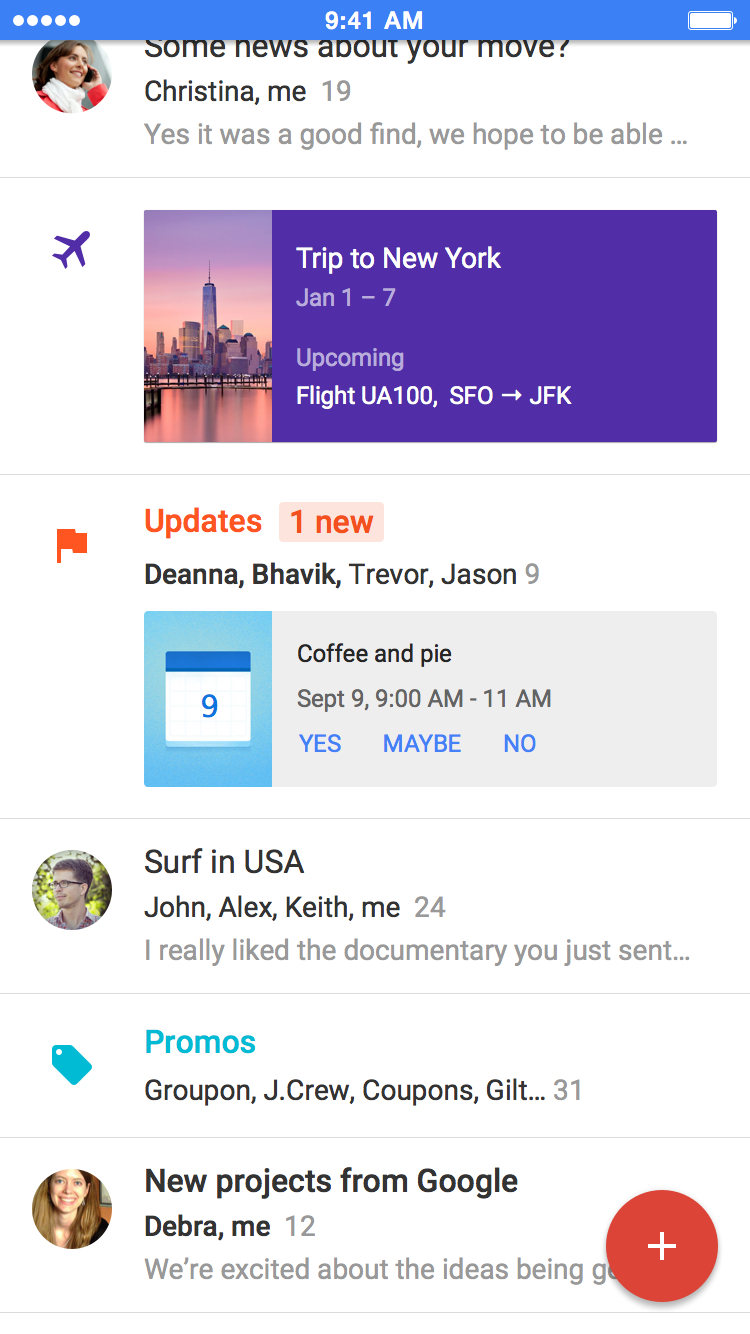Expand the Promos bundle
This screenshot has width=750, height=1334.
(201, 1042)
